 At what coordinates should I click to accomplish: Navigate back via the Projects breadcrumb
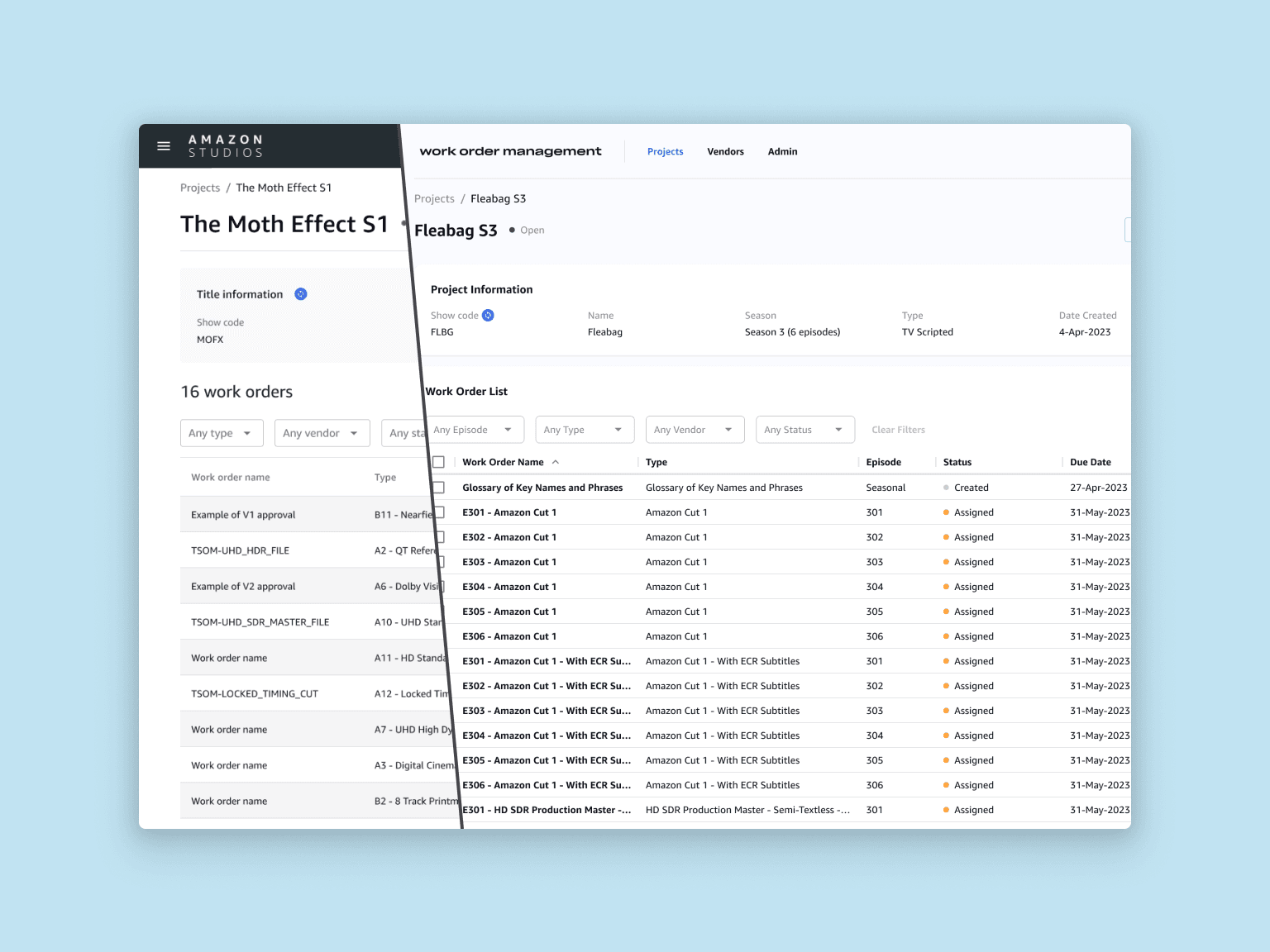[x=434, y=198]
